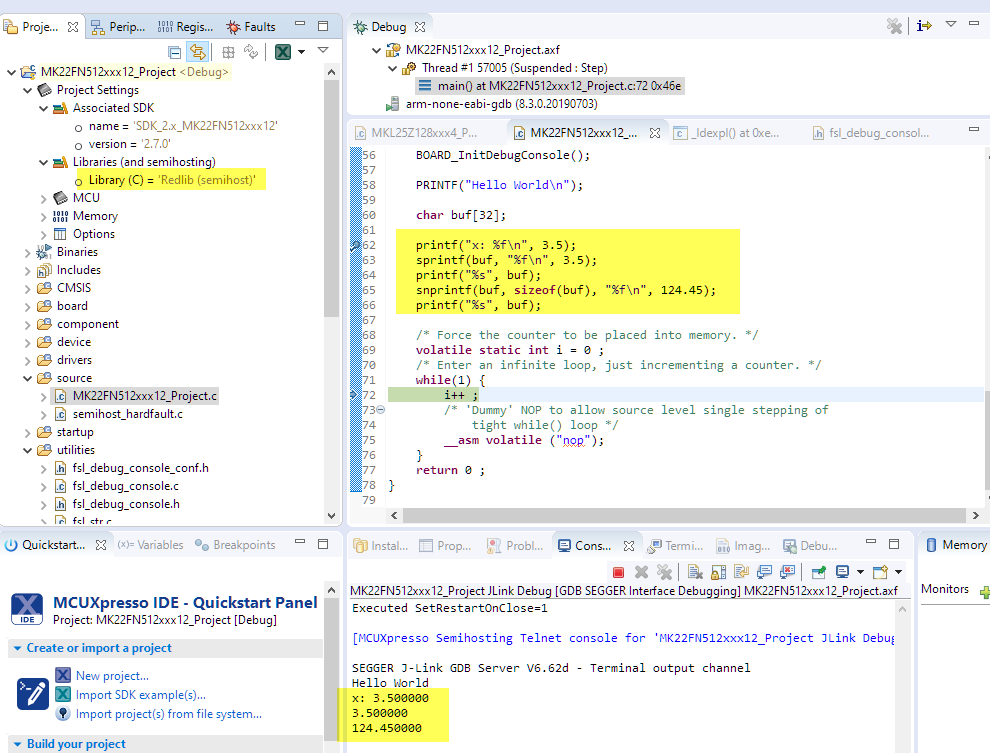
Task: Collapse Project Settings node
Action: click(27, 90)
